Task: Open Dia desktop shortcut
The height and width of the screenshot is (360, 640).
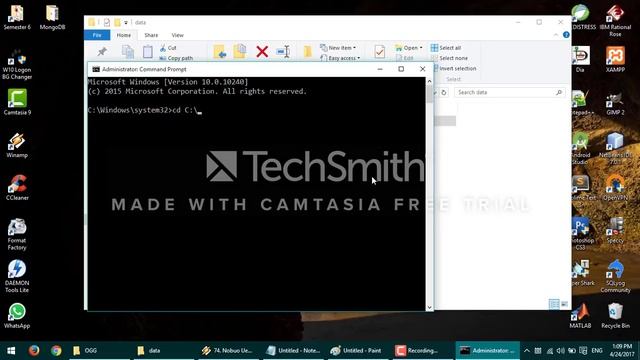Action: coord(580,60)
